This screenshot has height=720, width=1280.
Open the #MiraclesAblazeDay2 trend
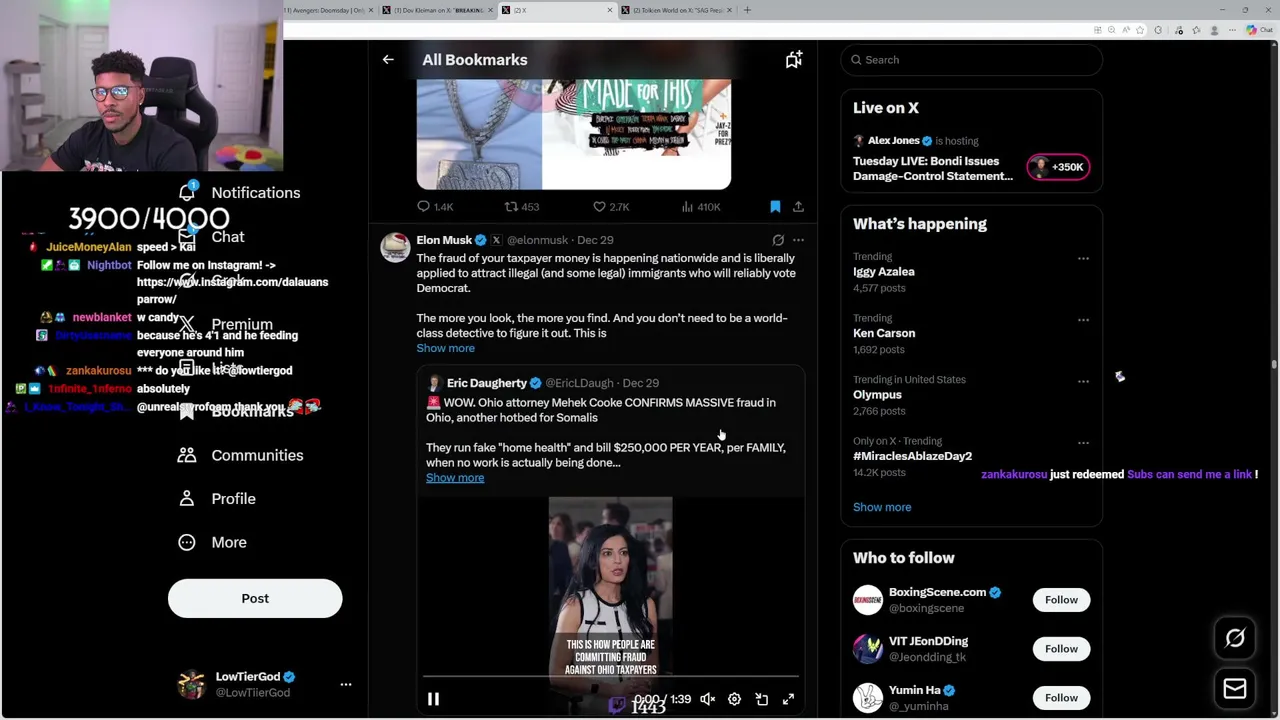(x=912, y=456)
